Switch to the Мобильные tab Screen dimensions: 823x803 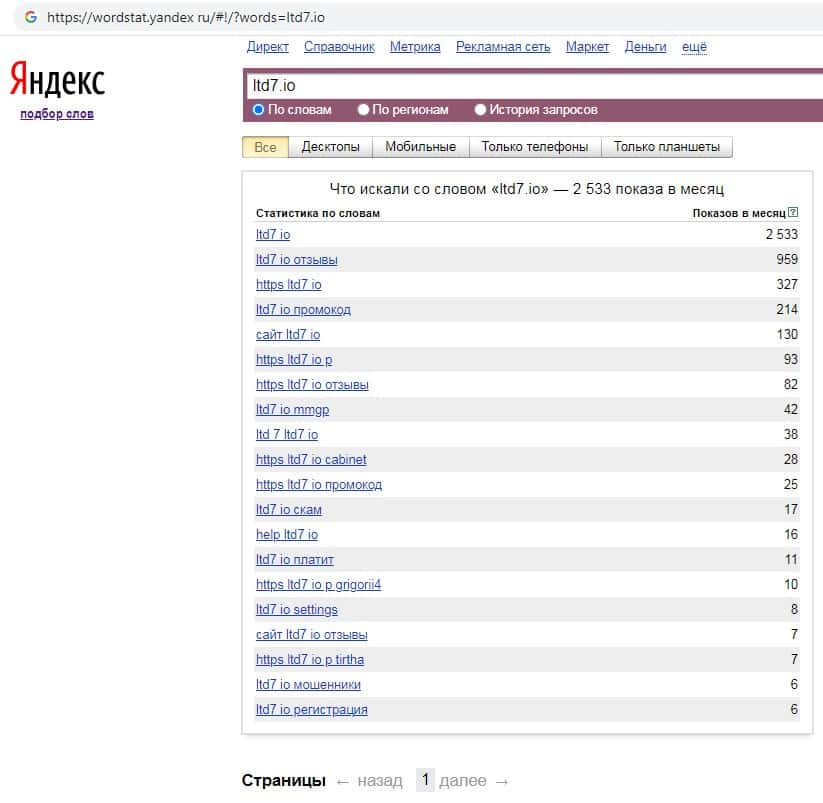420,147
